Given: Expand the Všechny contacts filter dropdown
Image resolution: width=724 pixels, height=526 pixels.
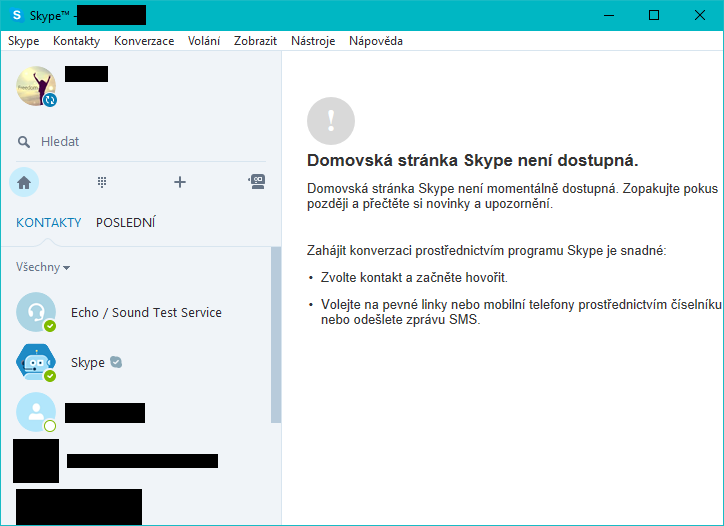Looking at the screenshot, I should (x=43, y=268).
